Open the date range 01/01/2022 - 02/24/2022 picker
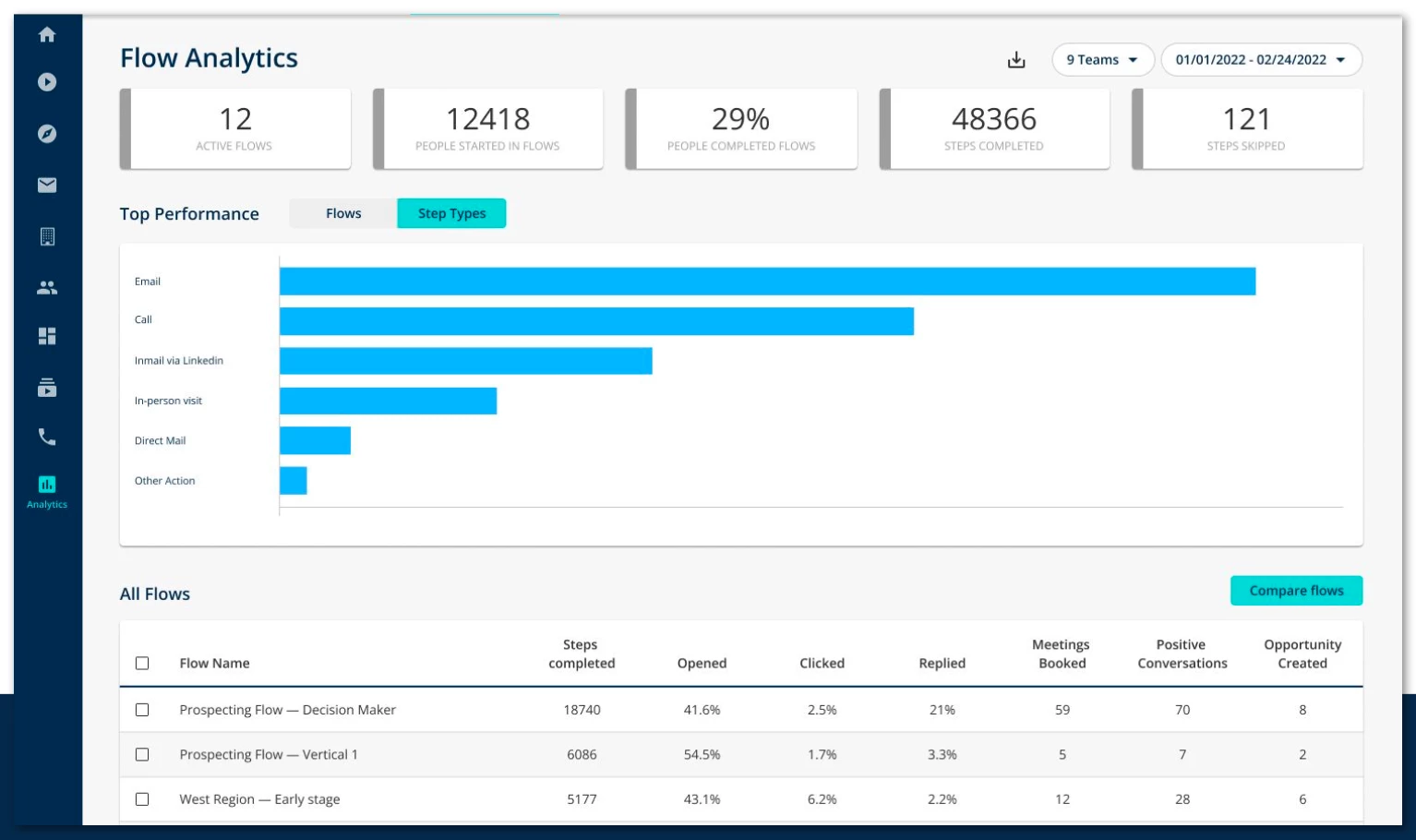This screenshot has width=1416, height=840. coord(1261,60)
